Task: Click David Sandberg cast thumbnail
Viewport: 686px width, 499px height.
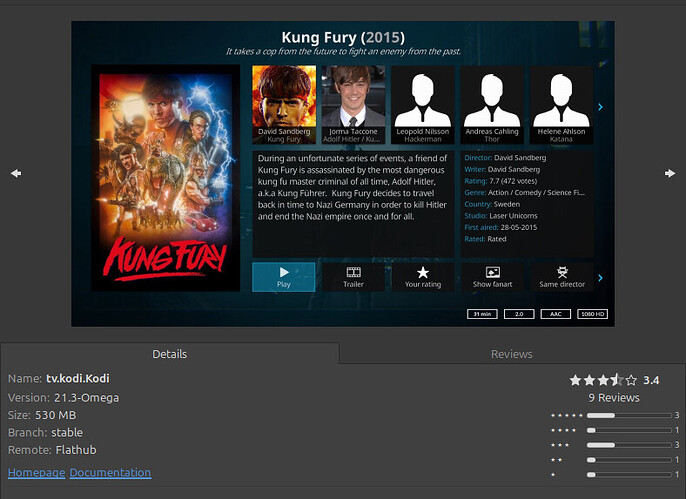Action: pos(284,98)
